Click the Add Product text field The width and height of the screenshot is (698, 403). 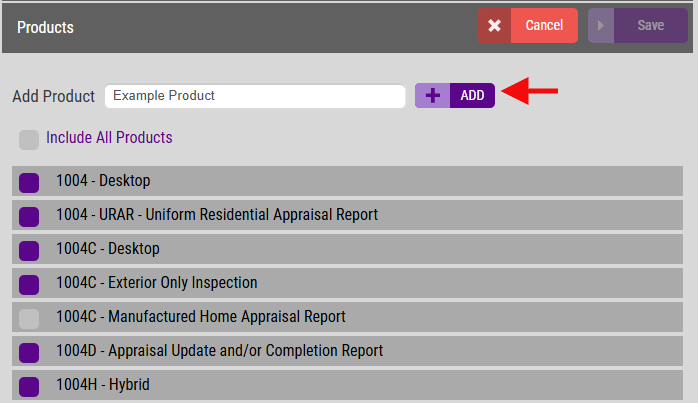point(255,96)
